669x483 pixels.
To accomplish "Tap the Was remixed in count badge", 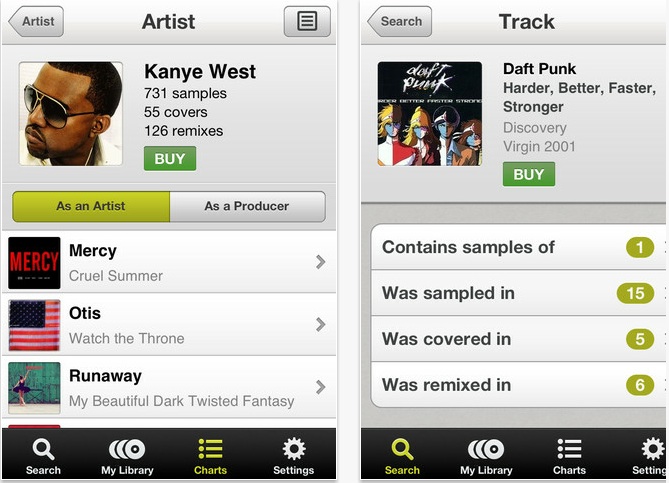I will (x=640, y=385).
